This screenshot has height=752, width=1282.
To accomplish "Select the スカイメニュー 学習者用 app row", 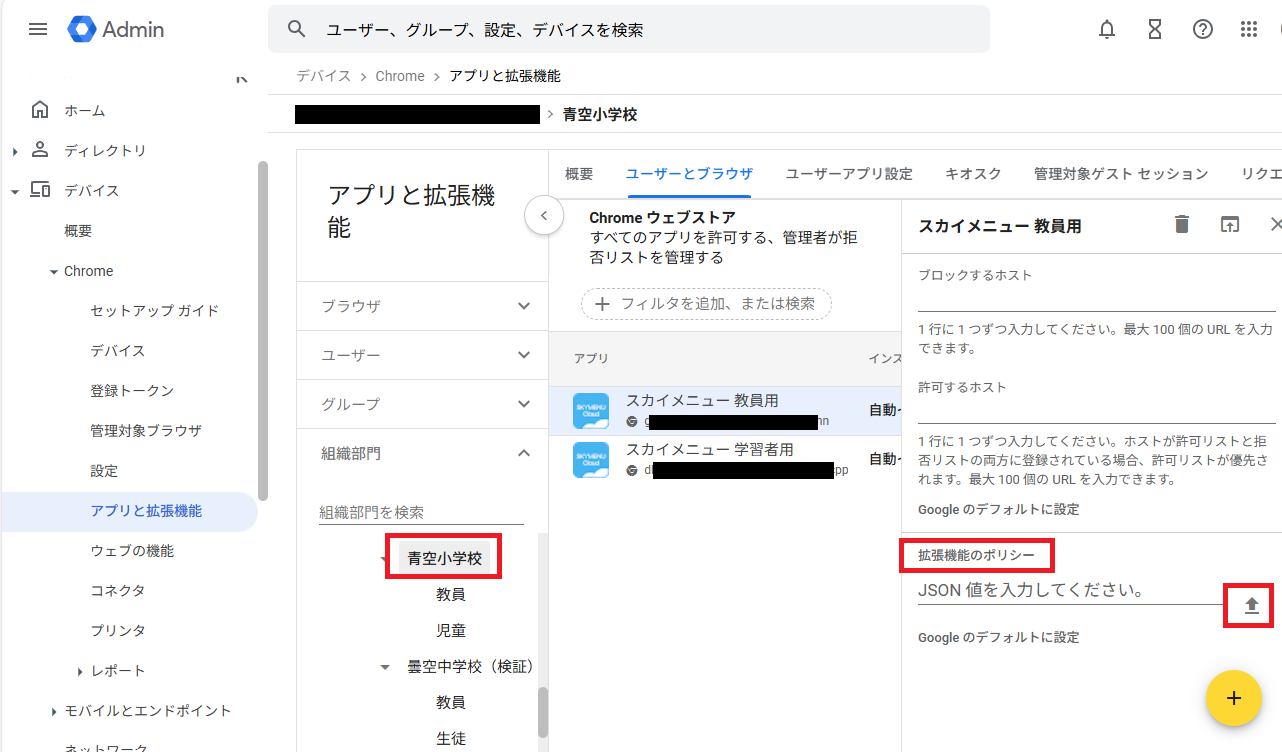I will [x=710, y=459].
